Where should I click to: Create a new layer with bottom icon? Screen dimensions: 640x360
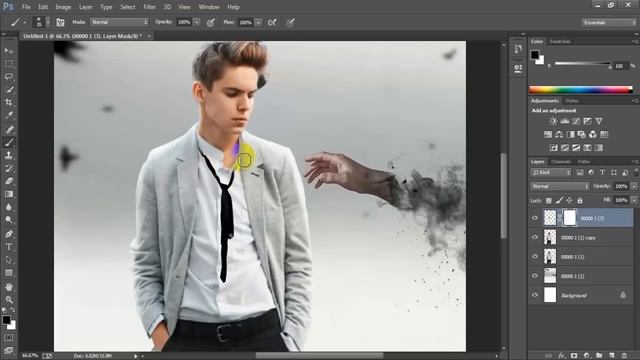coord(611,356)
